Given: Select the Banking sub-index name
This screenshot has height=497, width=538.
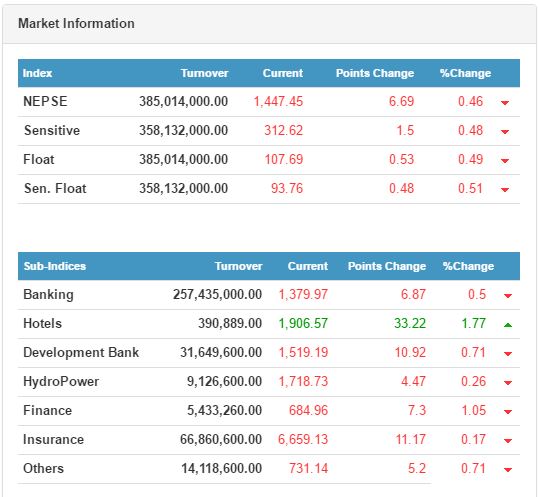Looking at the screenshot, I should (x=48, y=295).
